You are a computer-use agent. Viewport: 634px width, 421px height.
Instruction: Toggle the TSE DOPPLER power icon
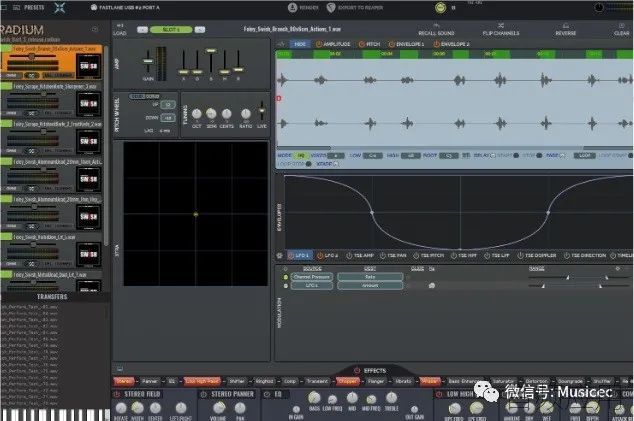520,256
